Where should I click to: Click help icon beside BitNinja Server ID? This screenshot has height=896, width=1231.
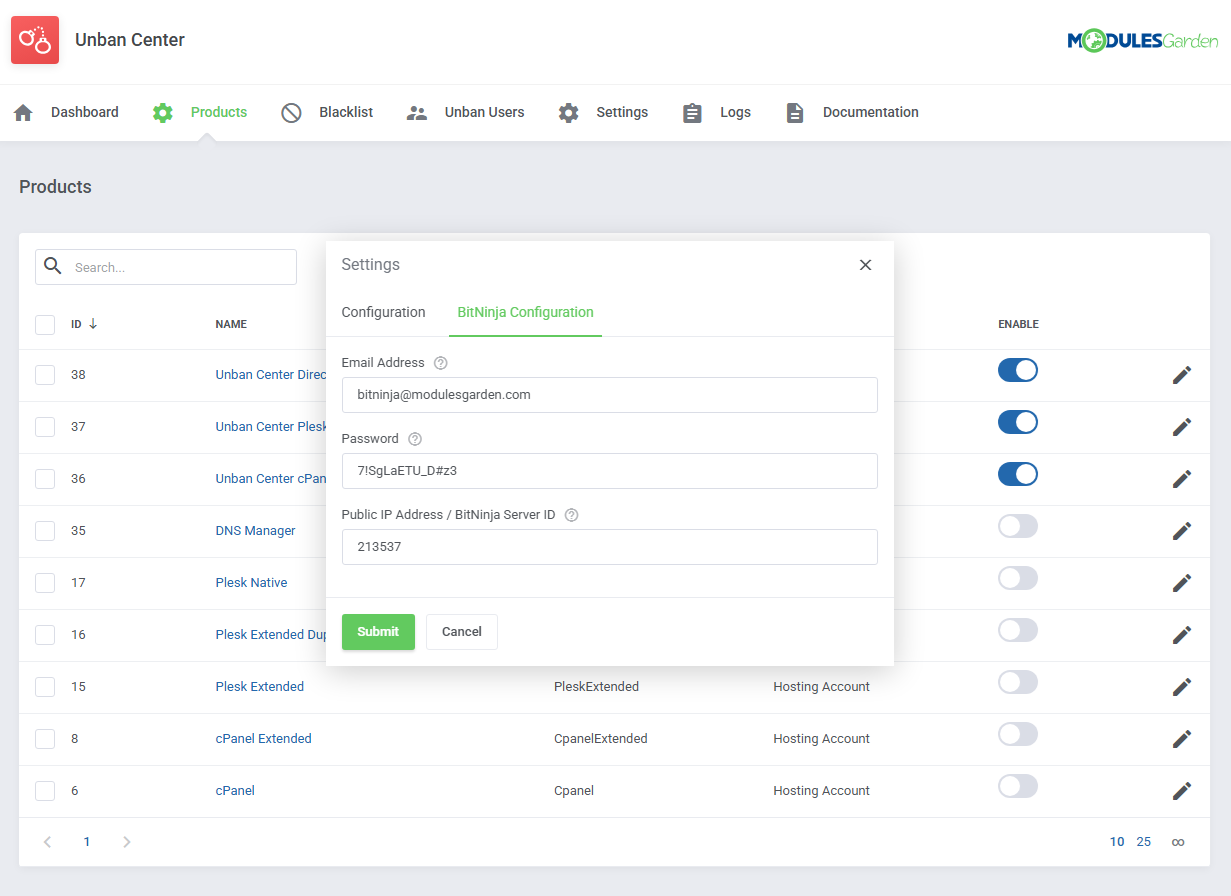572,515
